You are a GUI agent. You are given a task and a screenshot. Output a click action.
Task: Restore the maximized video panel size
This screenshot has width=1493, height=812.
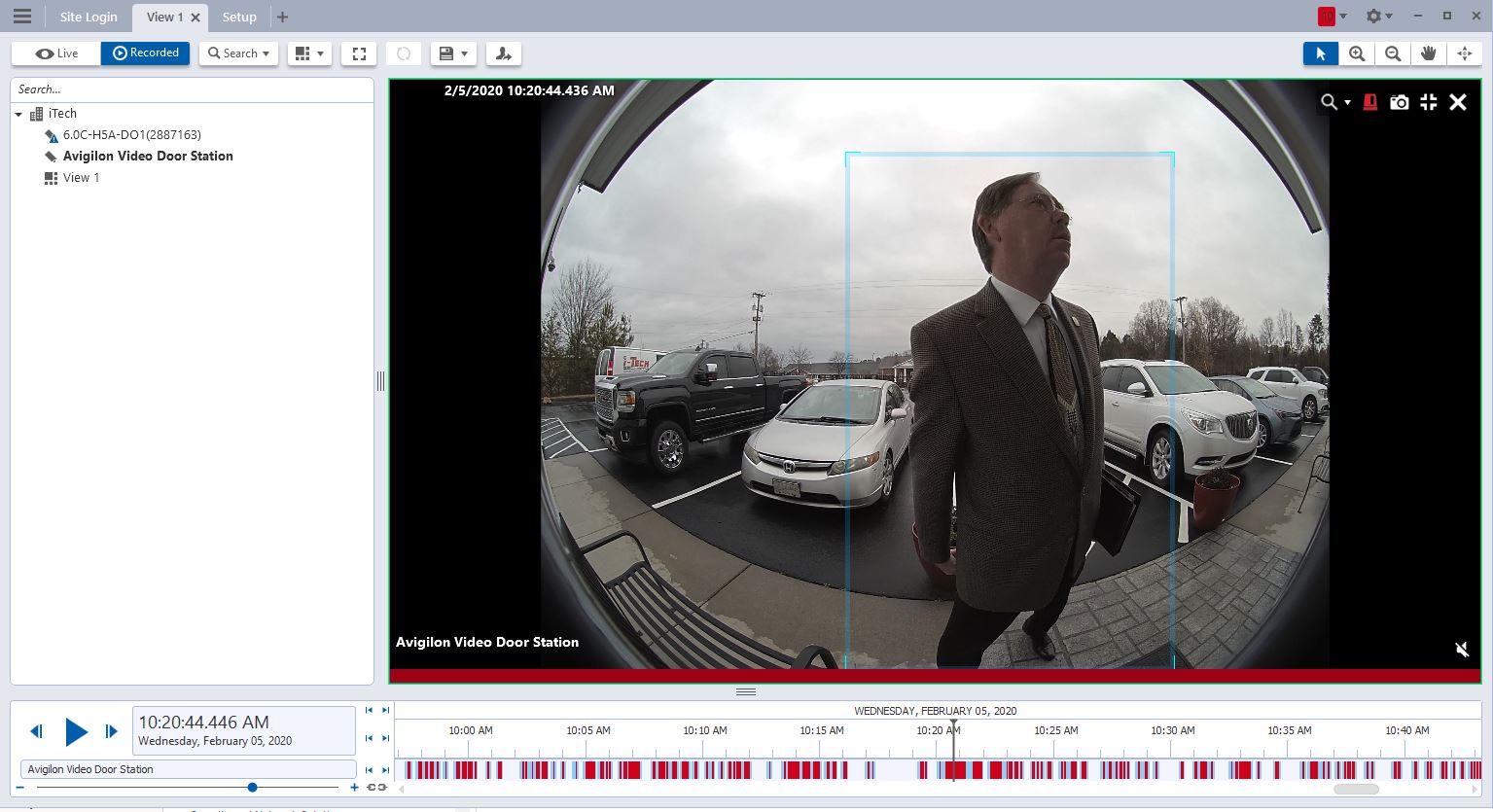point(1428,102)
